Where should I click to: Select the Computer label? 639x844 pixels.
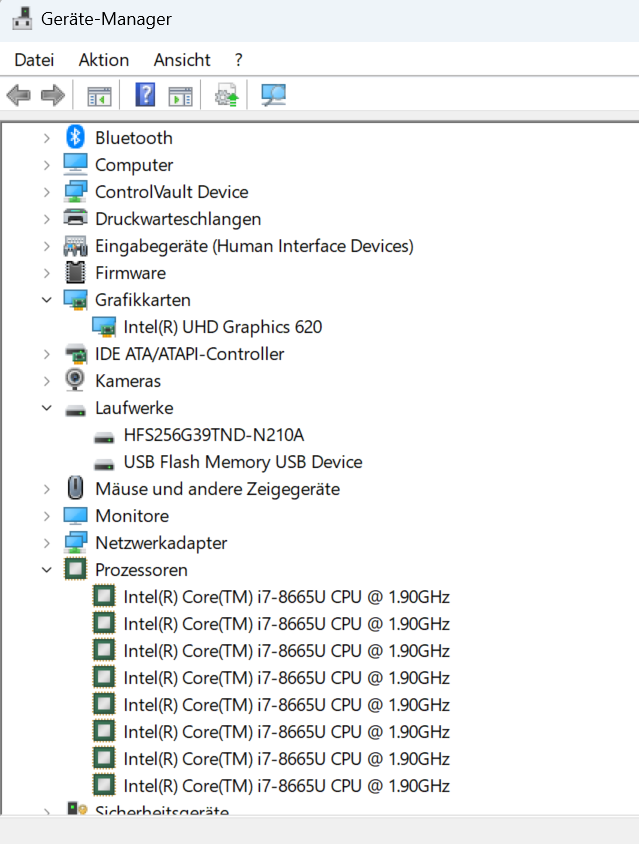pyautogui.click(x=135, y=165)
